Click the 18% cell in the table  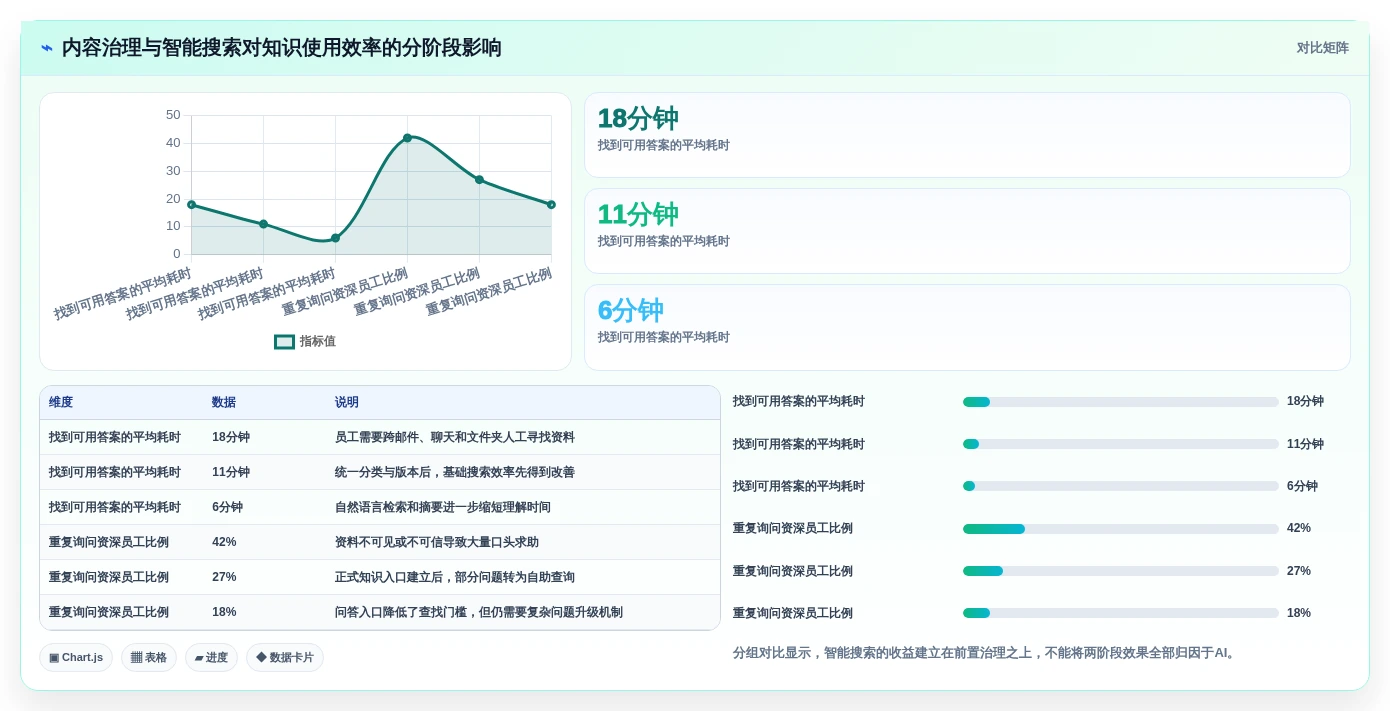tap(224, 612)
